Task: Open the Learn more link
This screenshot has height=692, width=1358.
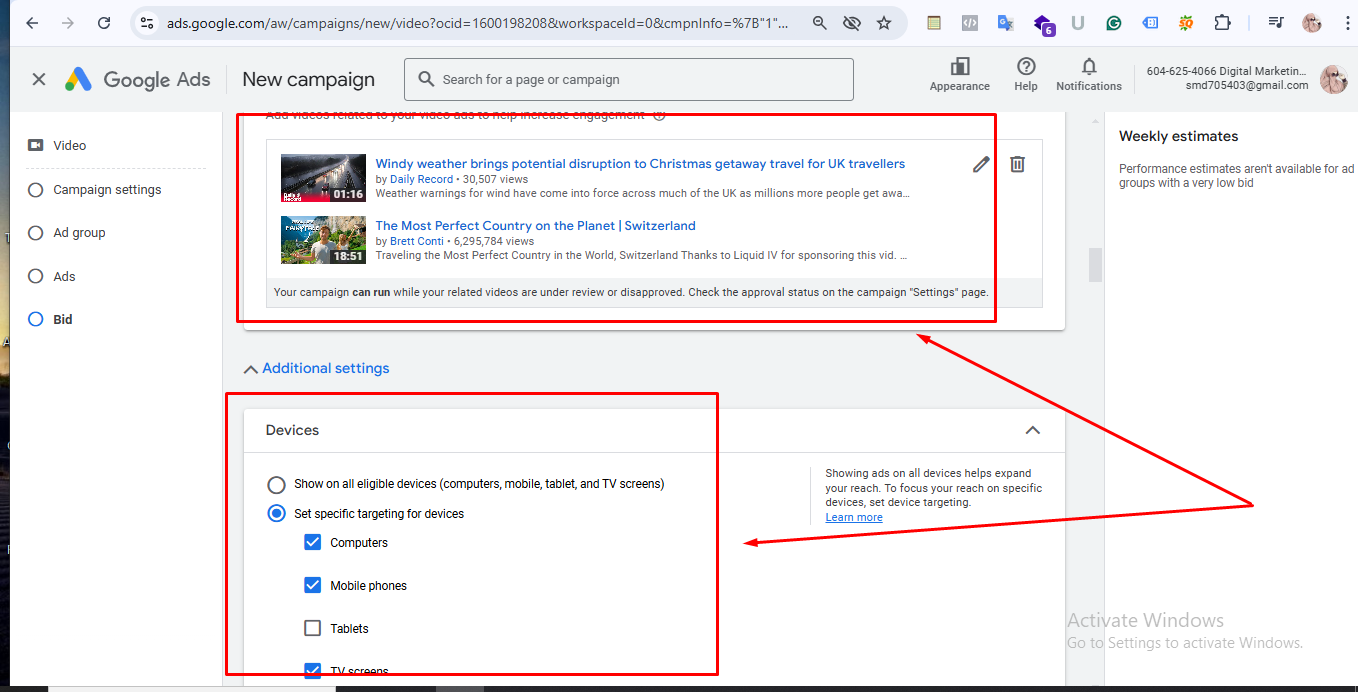Action: (x=853, y=517)
